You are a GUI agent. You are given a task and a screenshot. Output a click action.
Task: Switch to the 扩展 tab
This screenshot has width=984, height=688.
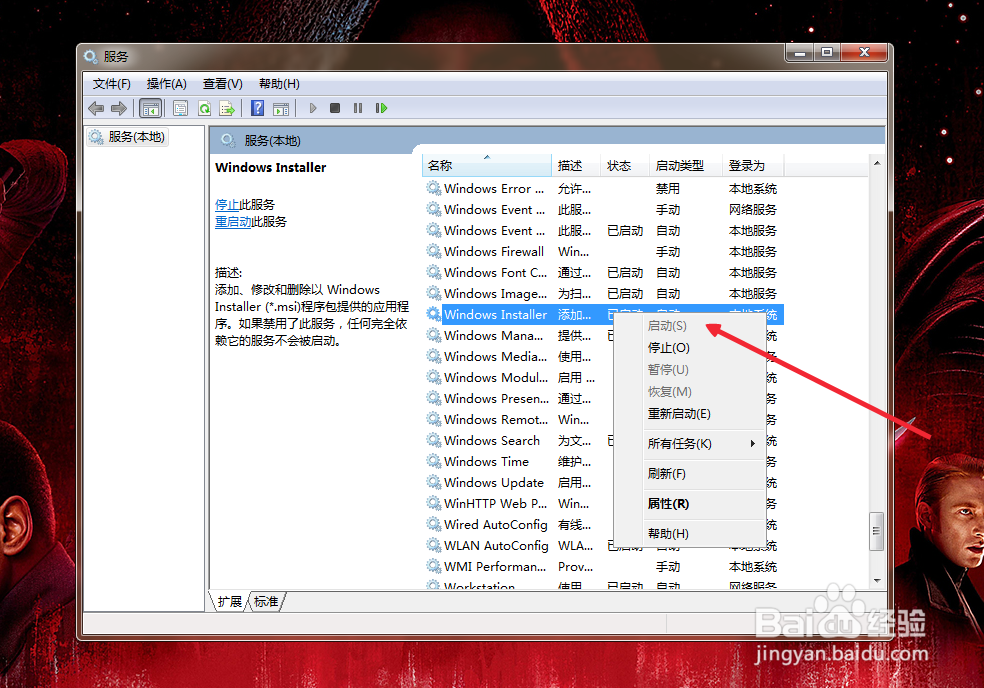point(229,601)
